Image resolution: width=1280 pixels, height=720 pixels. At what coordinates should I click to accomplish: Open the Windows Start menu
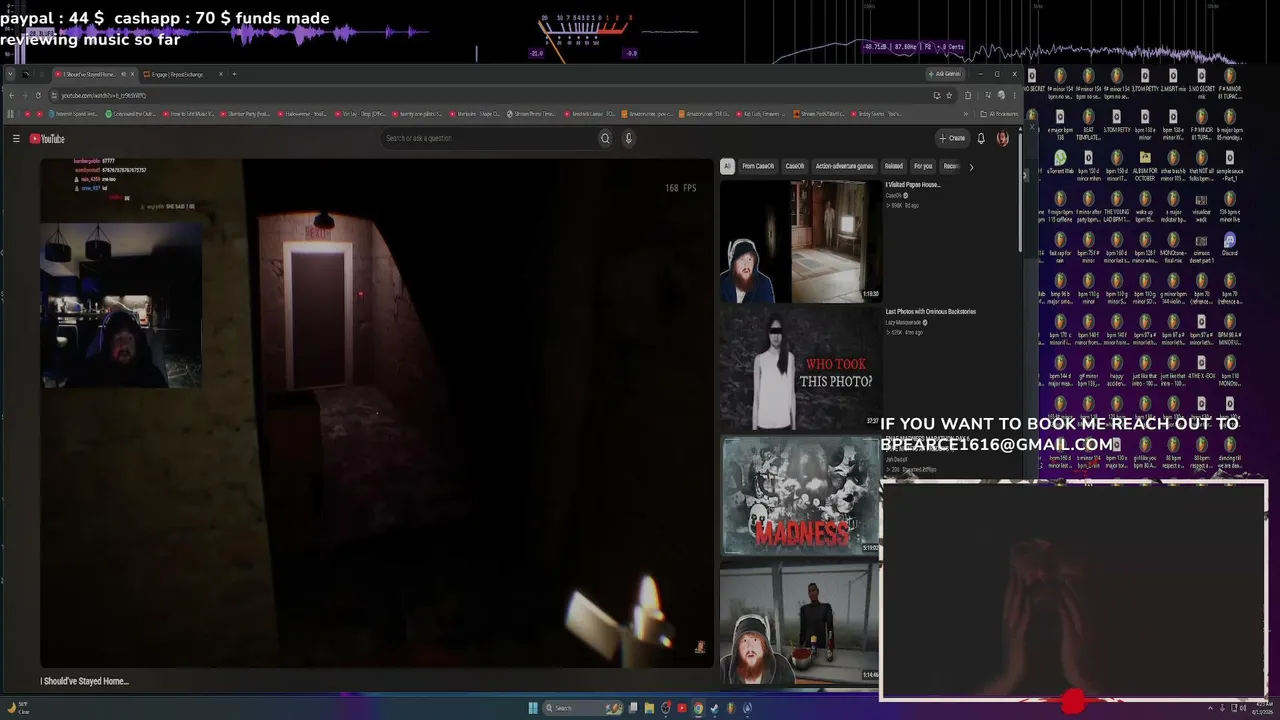point(533,708)
